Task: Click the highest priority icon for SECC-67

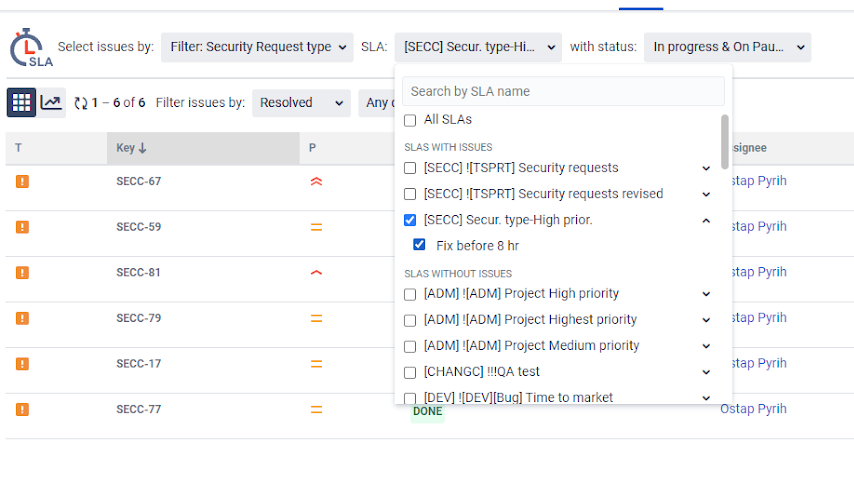Action: [x=316, y=181]
